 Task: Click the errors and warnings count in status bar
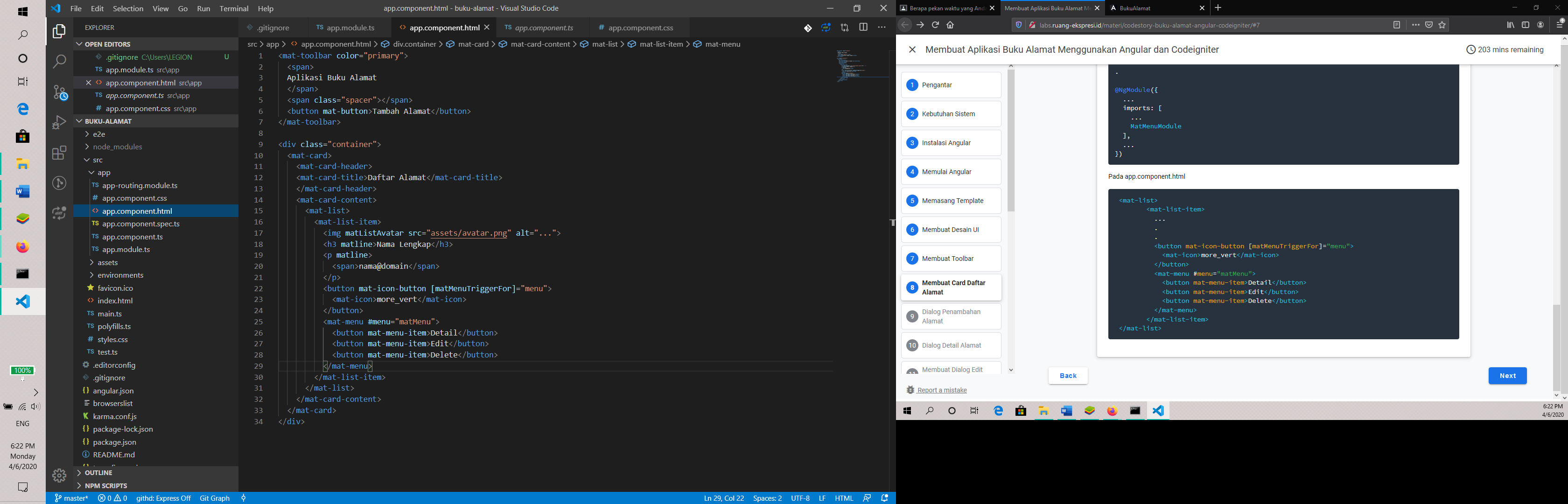[112, 498]
